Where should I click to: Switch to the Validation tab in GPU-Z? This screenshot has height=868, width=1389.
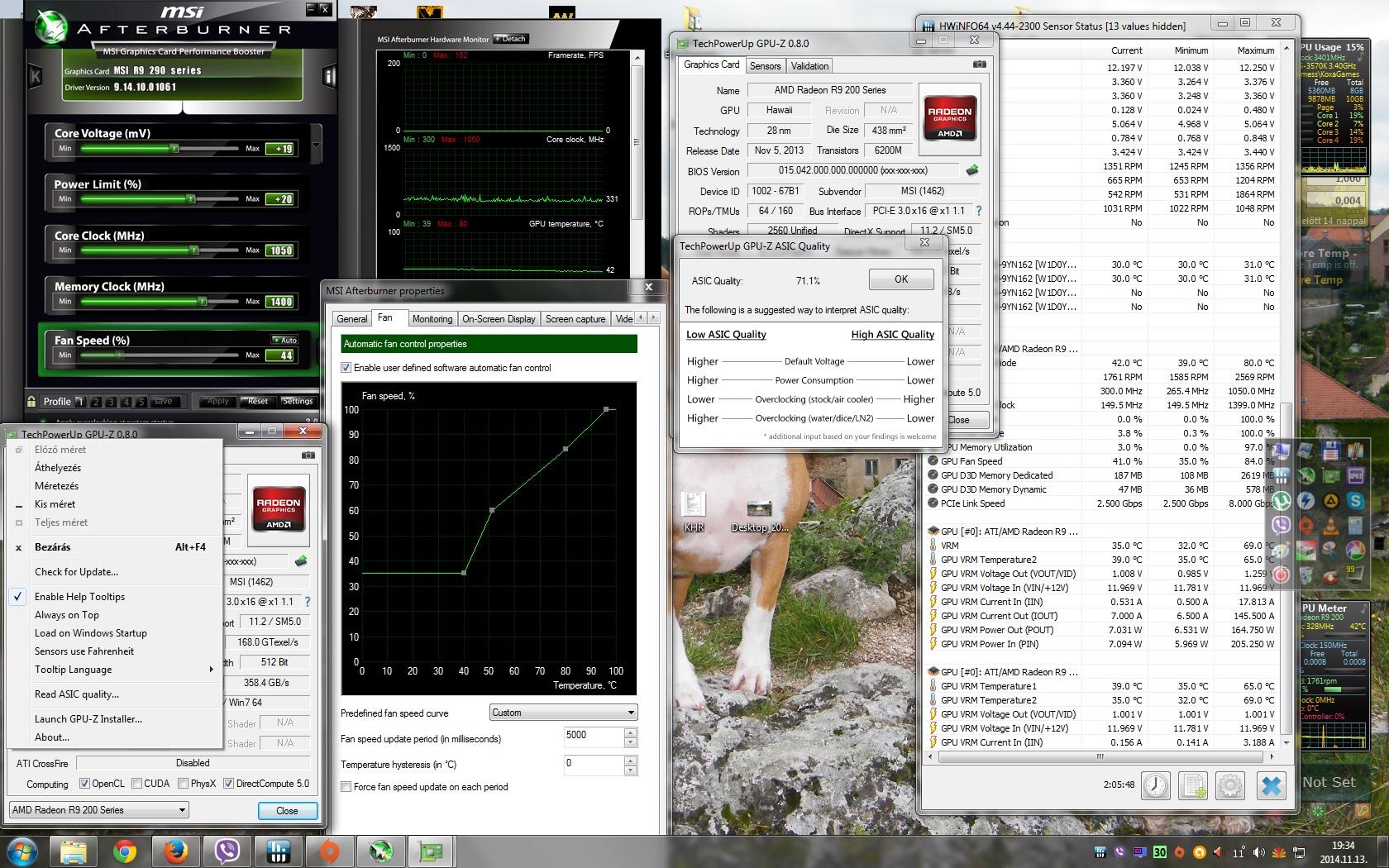pos(809,66)
